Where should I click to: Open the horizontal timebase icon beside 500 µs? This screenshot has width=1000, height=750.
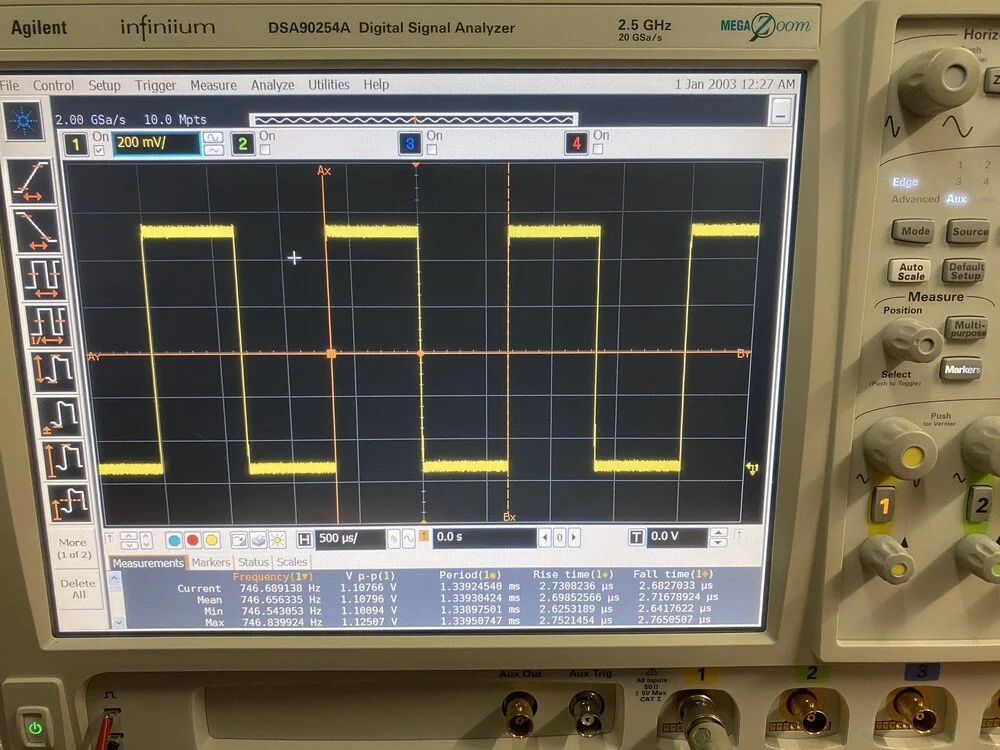click(x=303, y=537)
